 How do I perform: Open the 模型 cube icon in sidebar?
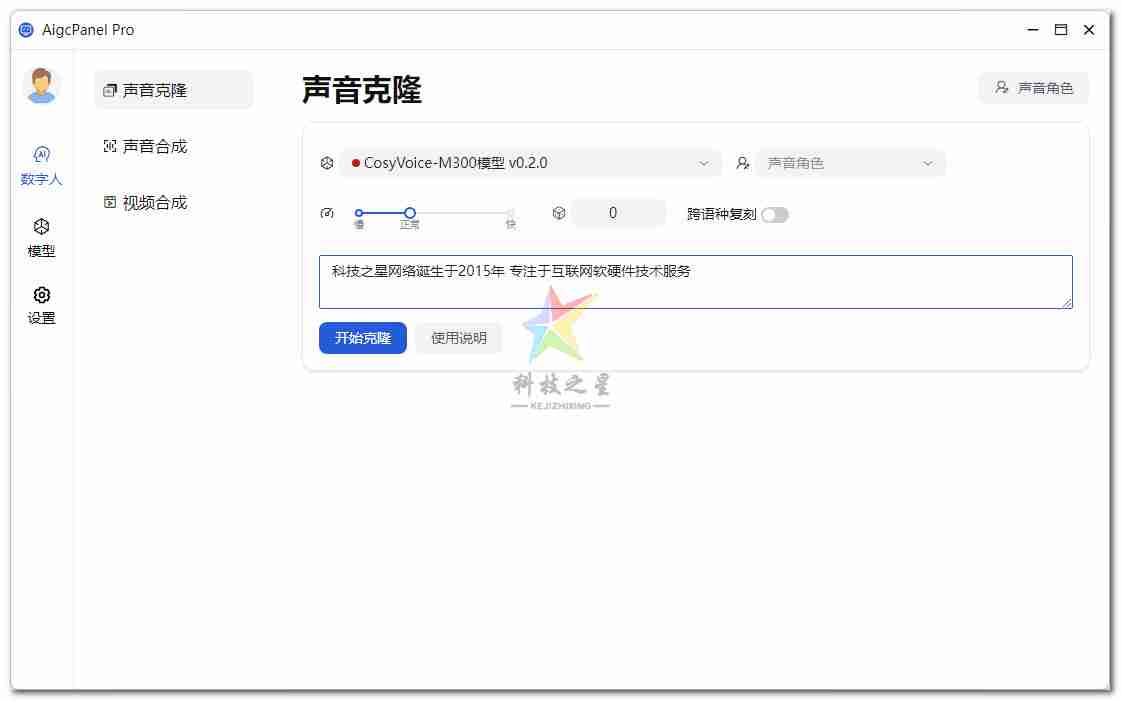pos(41,228)
